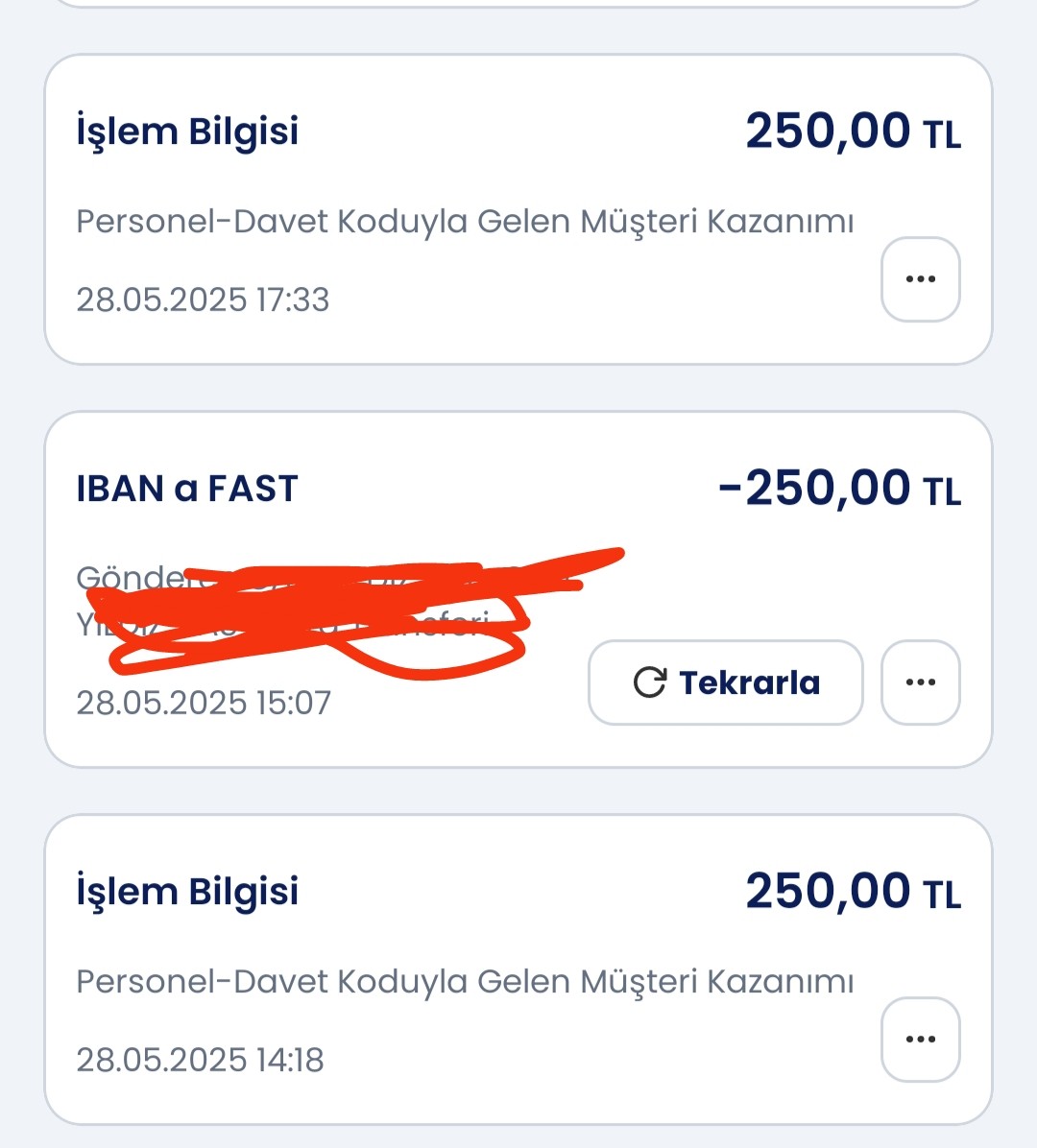Tap the partially visible Gönderen text
The width and height of the screenshot is (1037, 1148).
132,578
